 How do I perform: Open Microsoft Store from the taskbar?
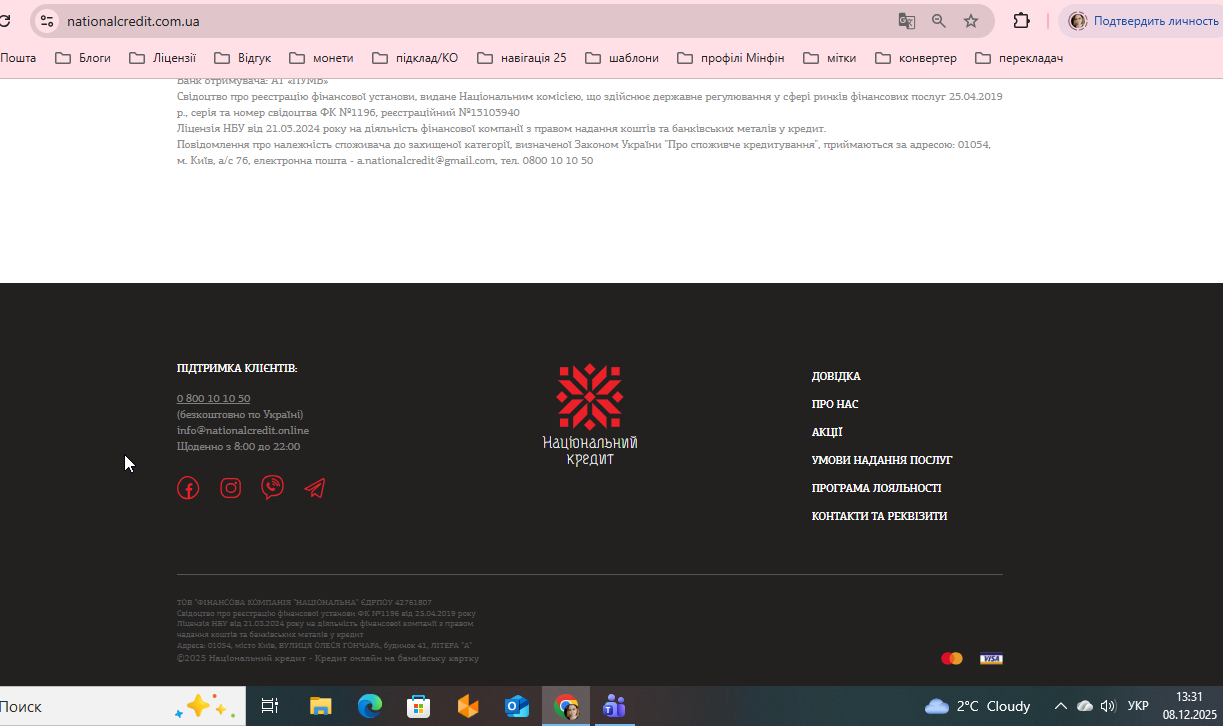tap(419, 706)
